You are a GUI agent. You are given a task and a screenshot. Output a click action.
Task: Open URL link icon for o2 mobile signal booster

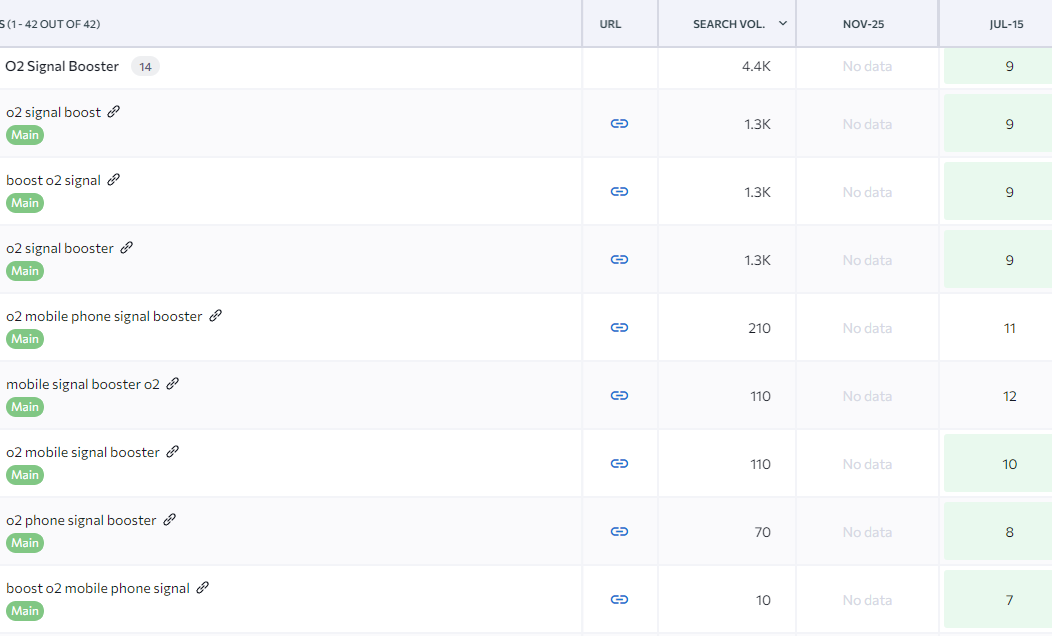click(x=619, y=464)
